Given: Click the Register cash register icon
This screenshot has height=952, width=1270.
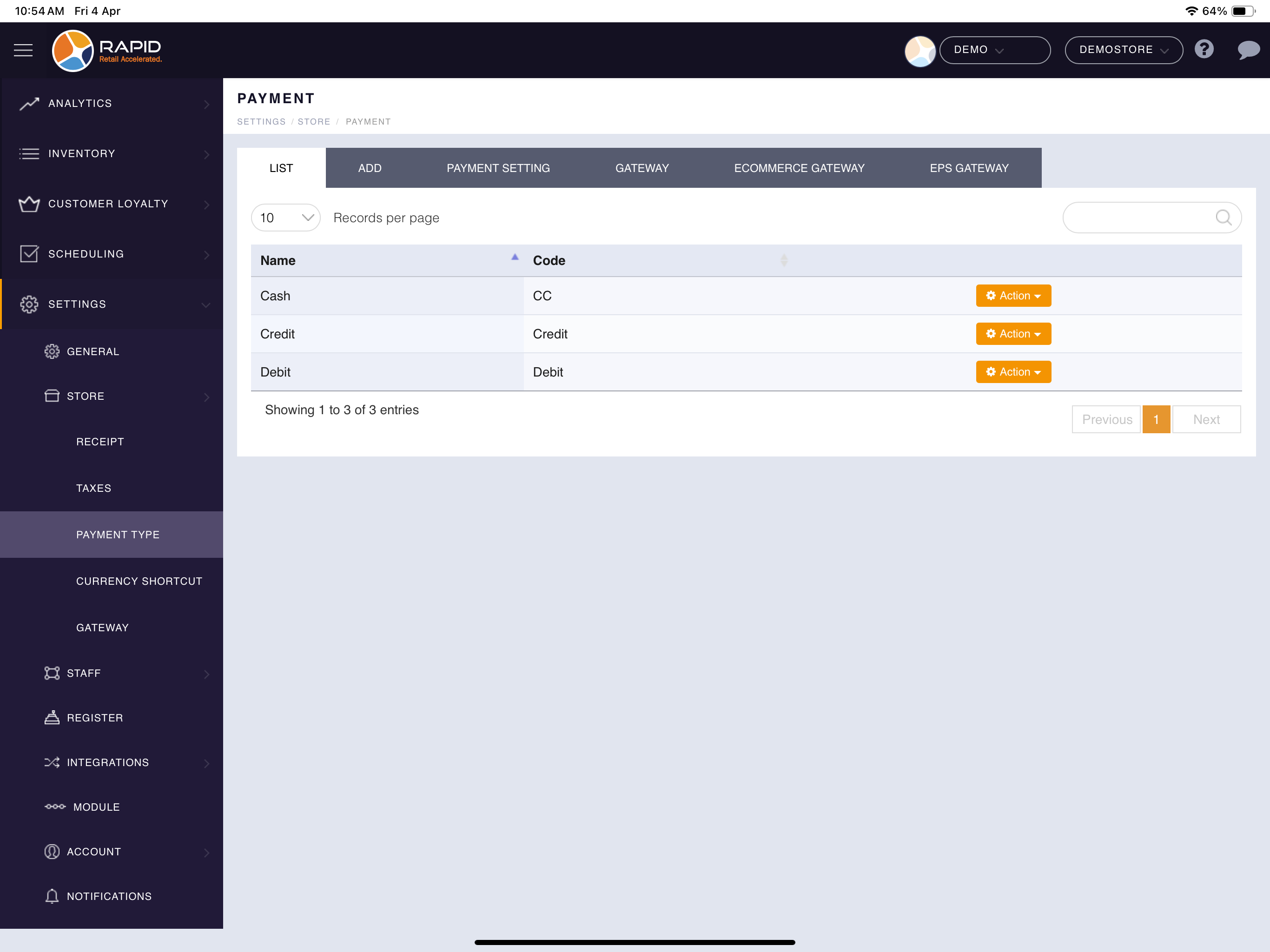Looking at the screenshot, I should coord(52,718).
